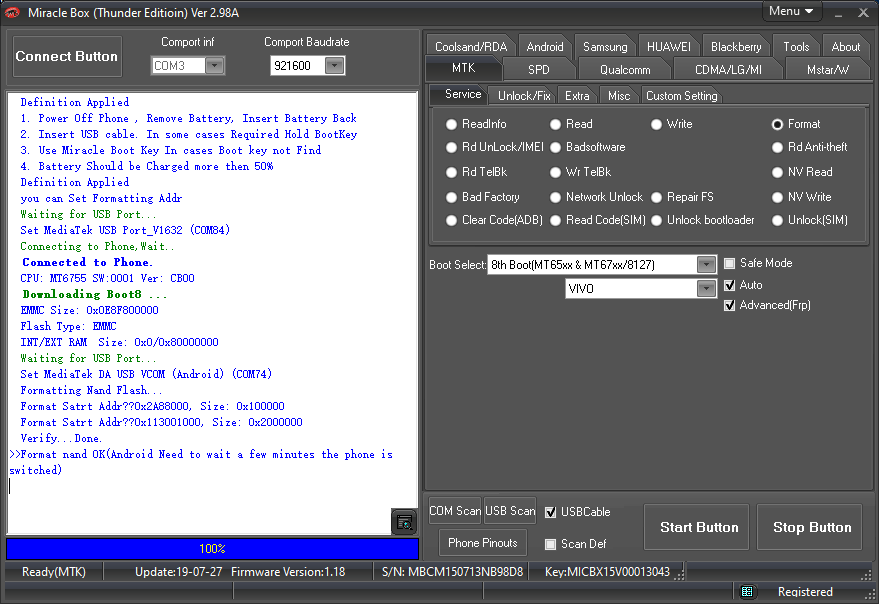This screenshot has width=879, height=604.
Task: Open the Samsung tab
Action: pyautogui.click(x=605, y=47)
